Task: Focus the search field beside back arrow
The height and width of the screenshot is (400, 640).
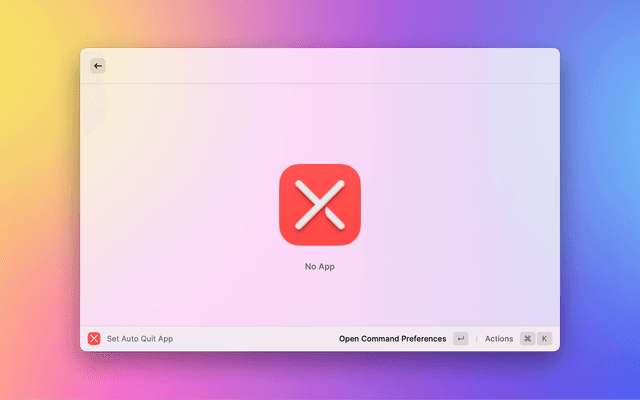Action: click(300, 66)
